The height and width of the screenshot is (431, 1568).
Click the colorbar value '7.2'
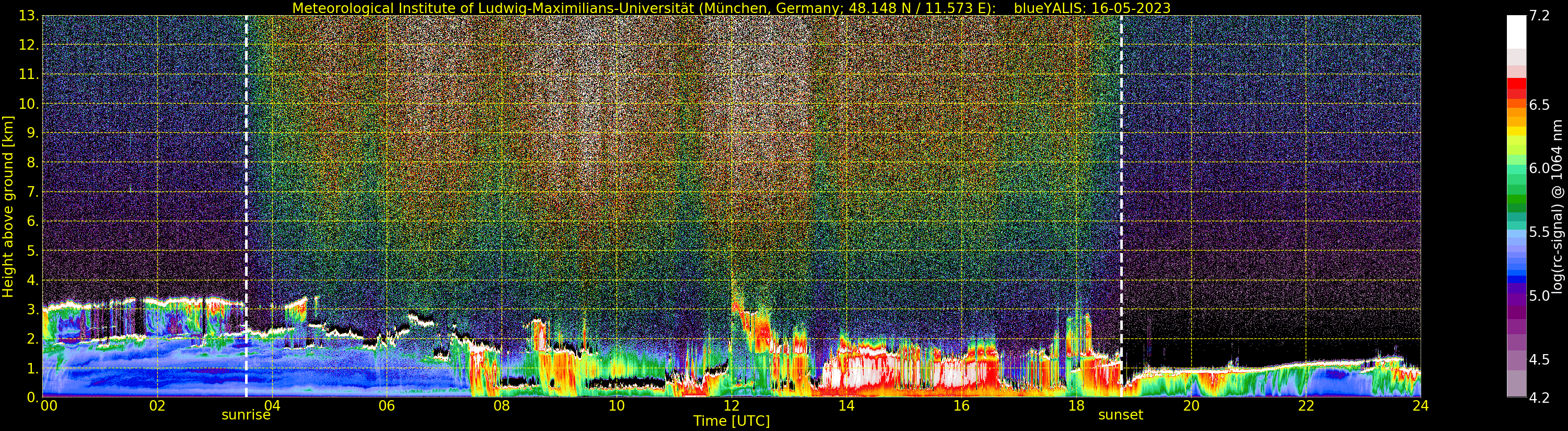[x=1539, y=16]
